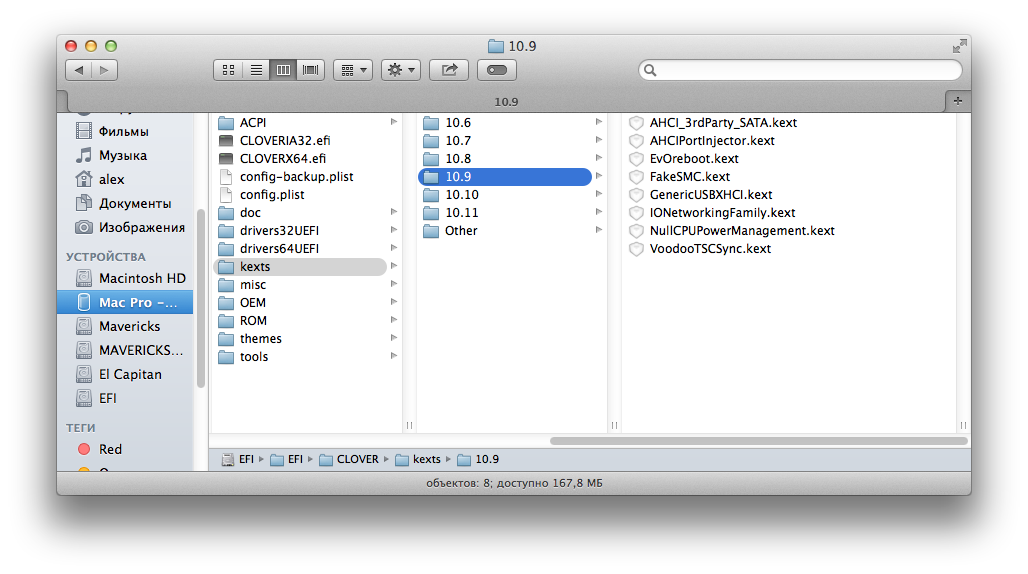Screen dimensions: 1028x574
Task: Select the 10.9 tab in tab bar
Action: click(505, 102)
